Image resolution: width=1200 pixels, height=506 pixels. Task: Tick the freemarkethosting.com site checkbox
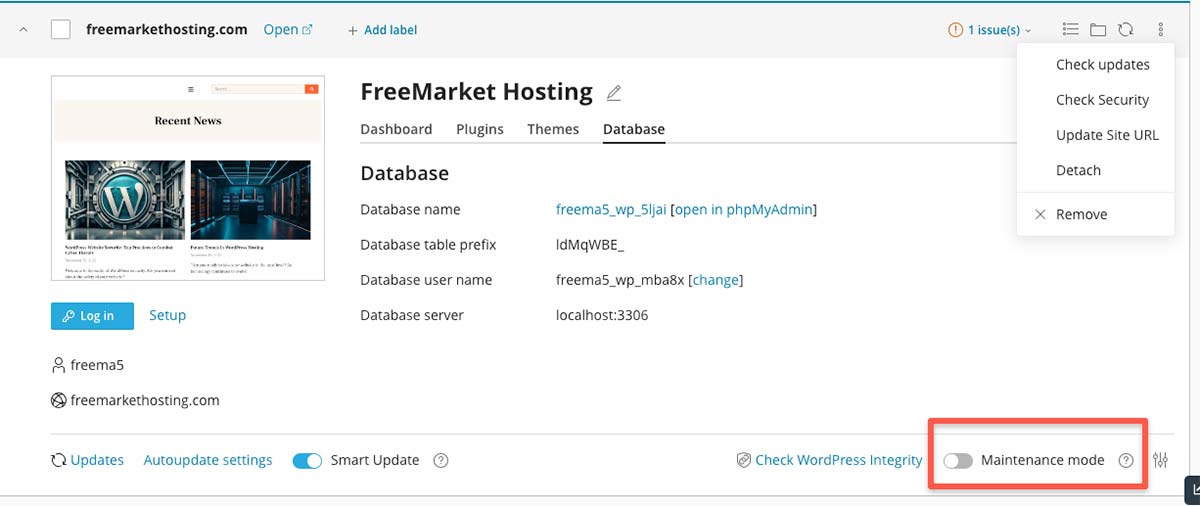(61, 29)
